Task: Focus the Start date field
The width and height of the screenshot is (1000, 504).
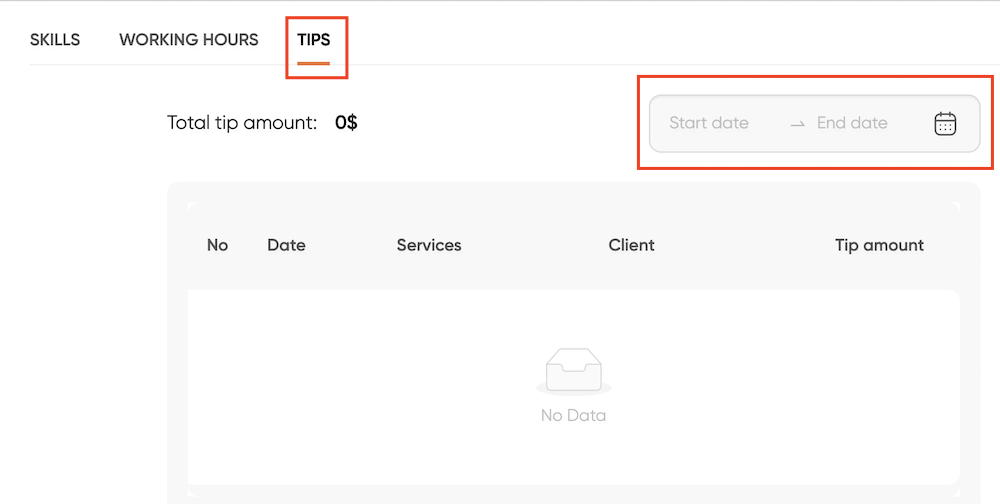Action: click(709, 122)
